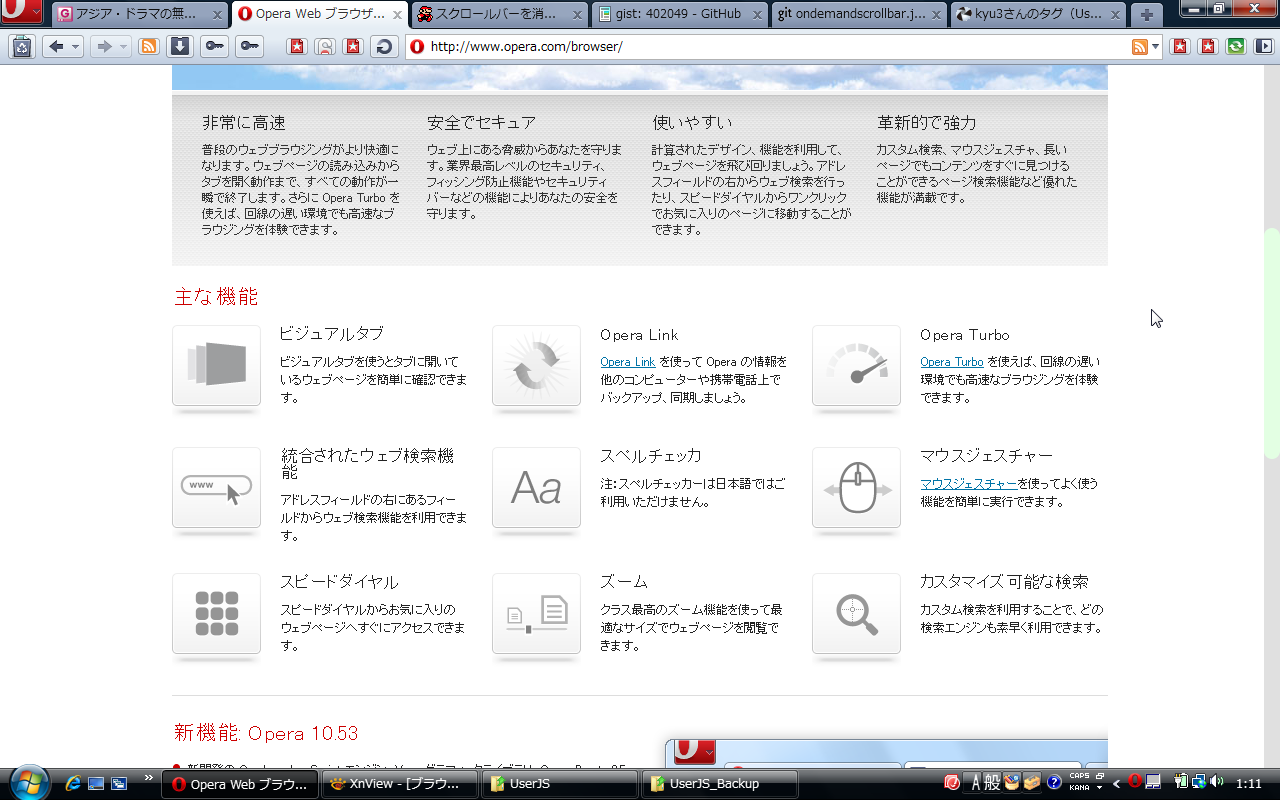Click the マウスジェスチャー mouse icon
Viewport: 1280px width, 800px height.
[856, 488]
